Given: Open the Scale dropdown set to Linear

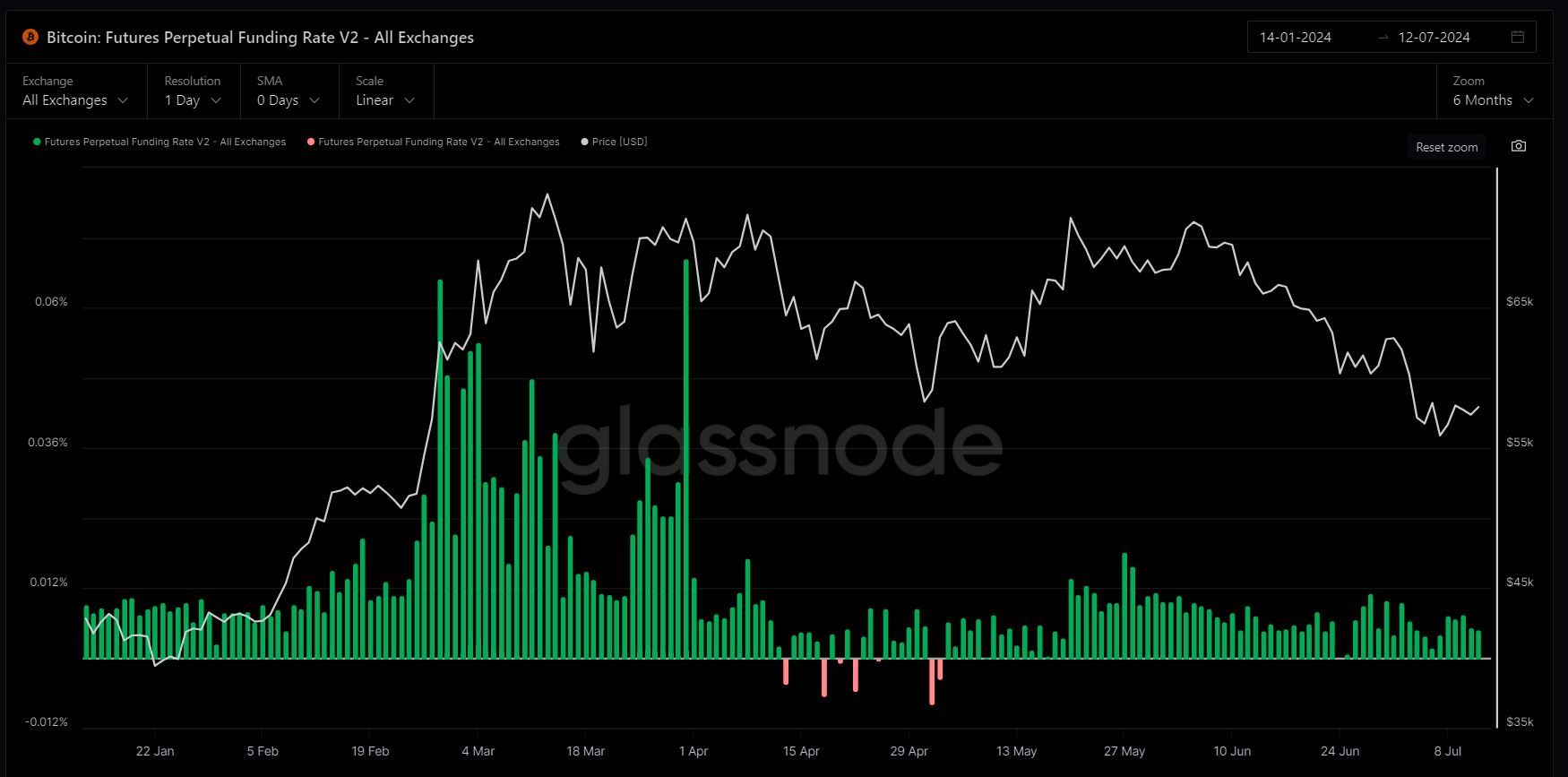Looking at the screenshot, I should [x=385, y=100].
